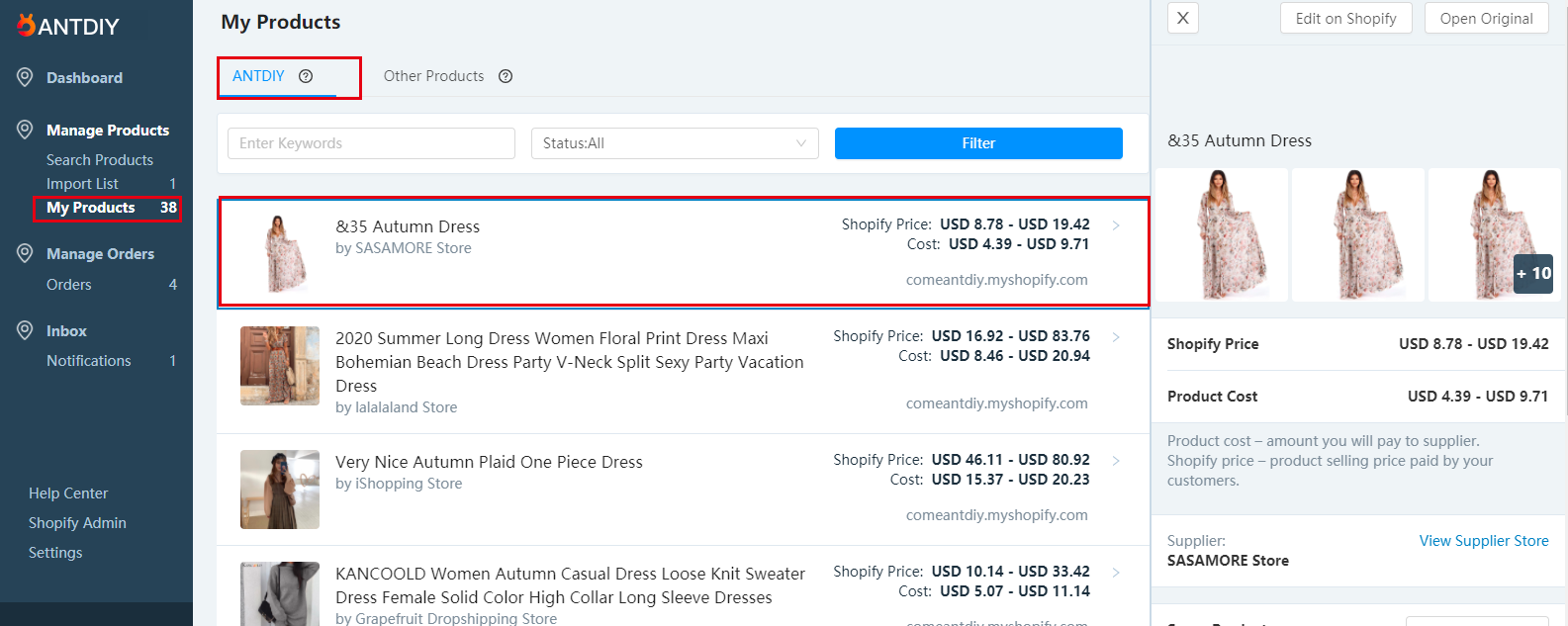Click the Very Nice Autumn Plaid One Piece Dress title
Screen dimensions: 1568x626
(x=489, y=462)
